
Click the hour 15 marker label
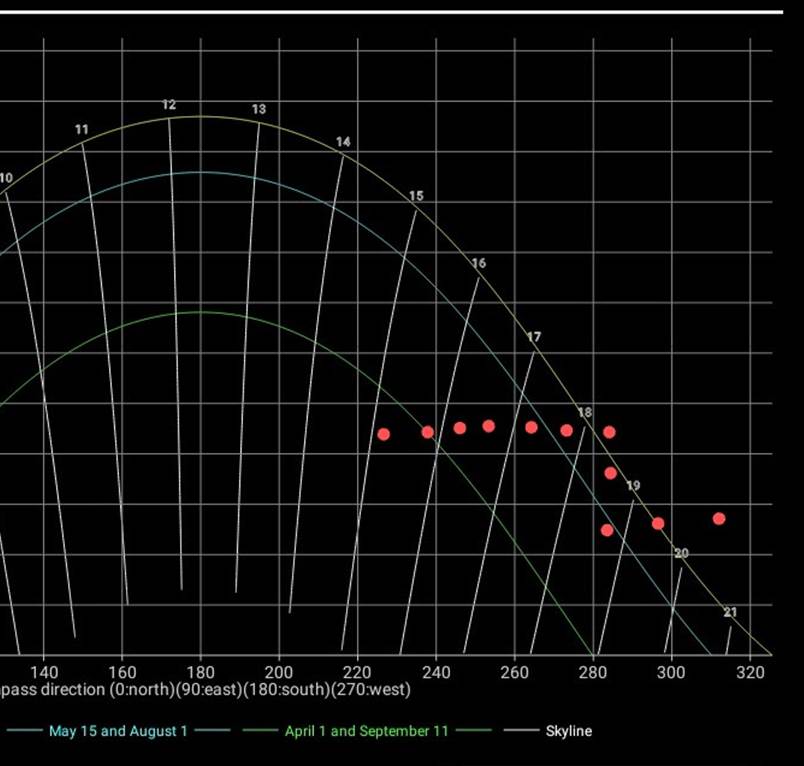point(416,196)
